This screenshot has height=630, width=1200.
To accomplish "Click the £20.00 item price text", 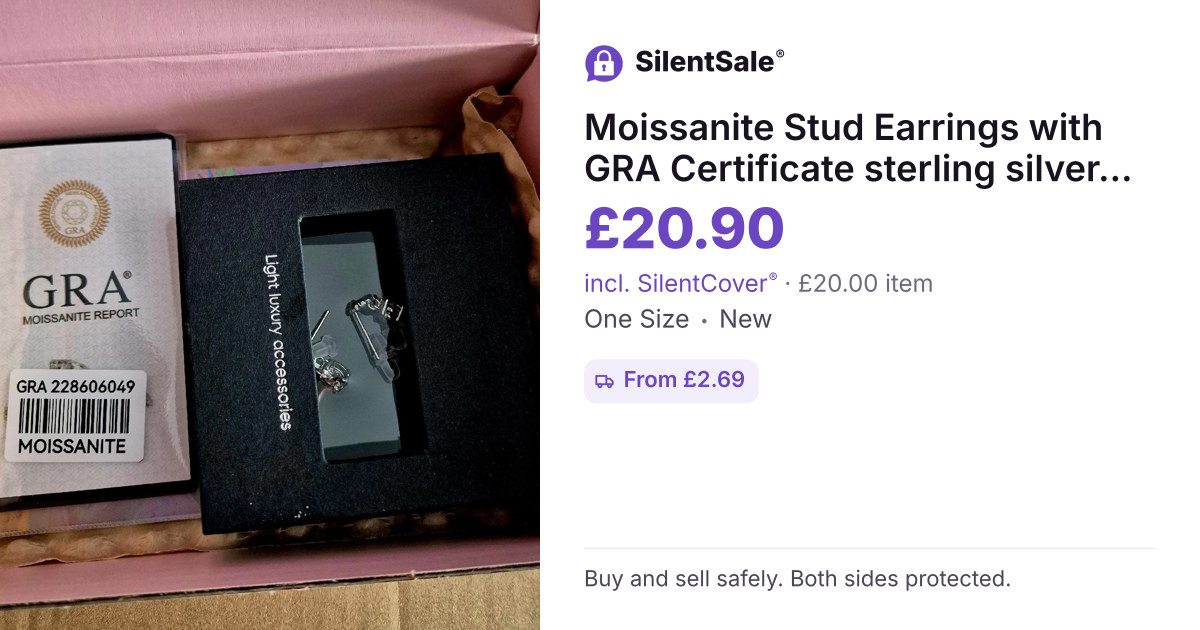I will point(865,283).
